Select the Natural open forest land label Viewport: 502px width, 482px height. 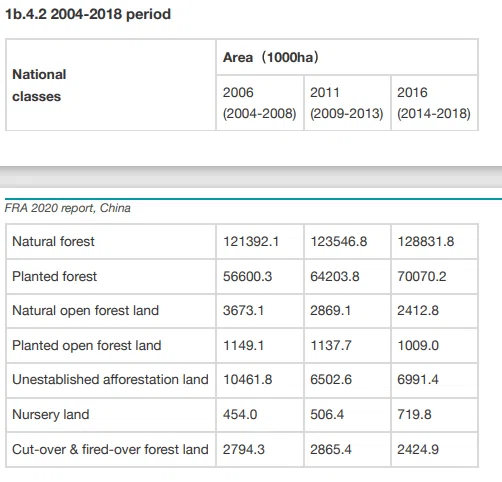point(85,310)
